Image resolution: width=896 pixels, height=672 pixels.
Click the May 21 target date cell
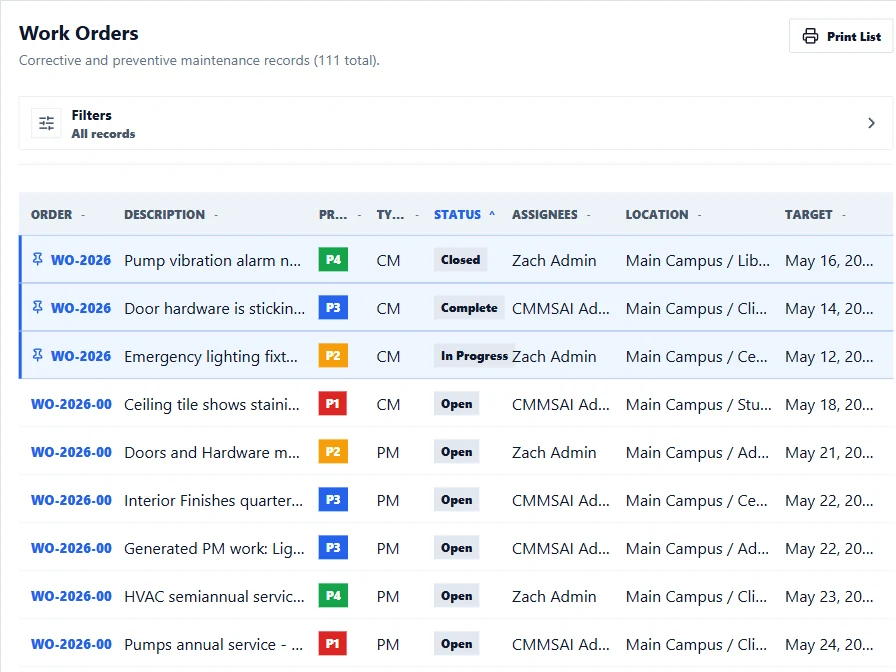[x=829, y=453]
